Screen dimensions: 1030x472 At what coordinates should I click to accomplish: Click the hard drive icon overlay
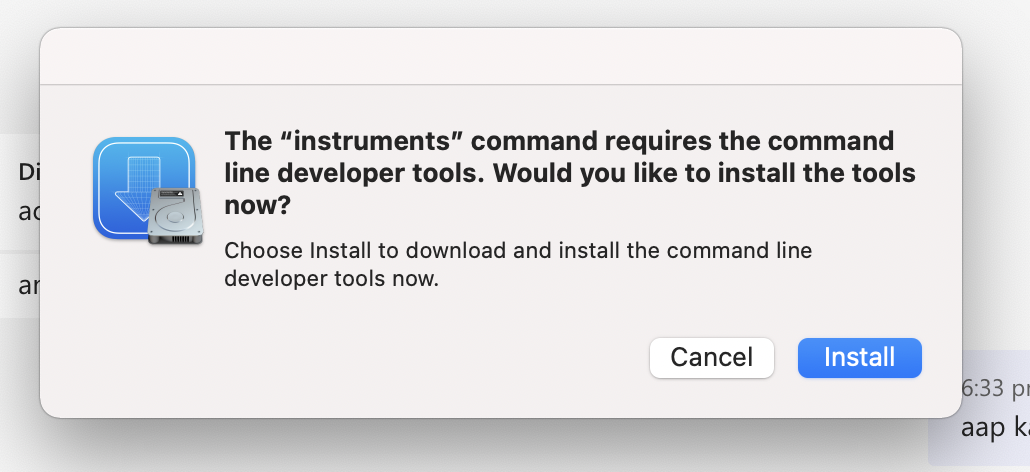(175, 218)
